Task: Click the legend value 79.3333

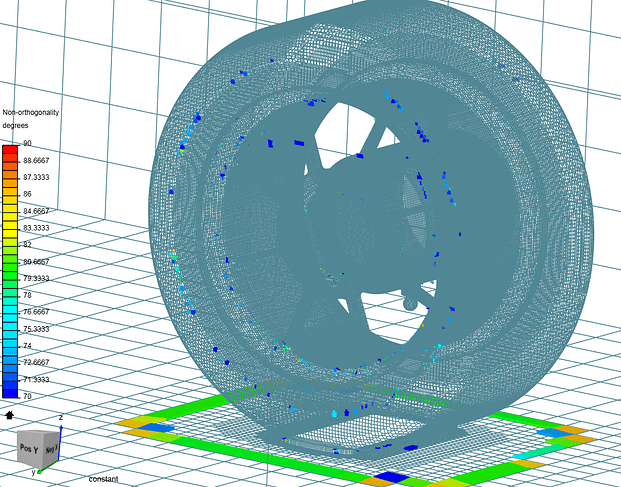Action: tap(36, 278)
